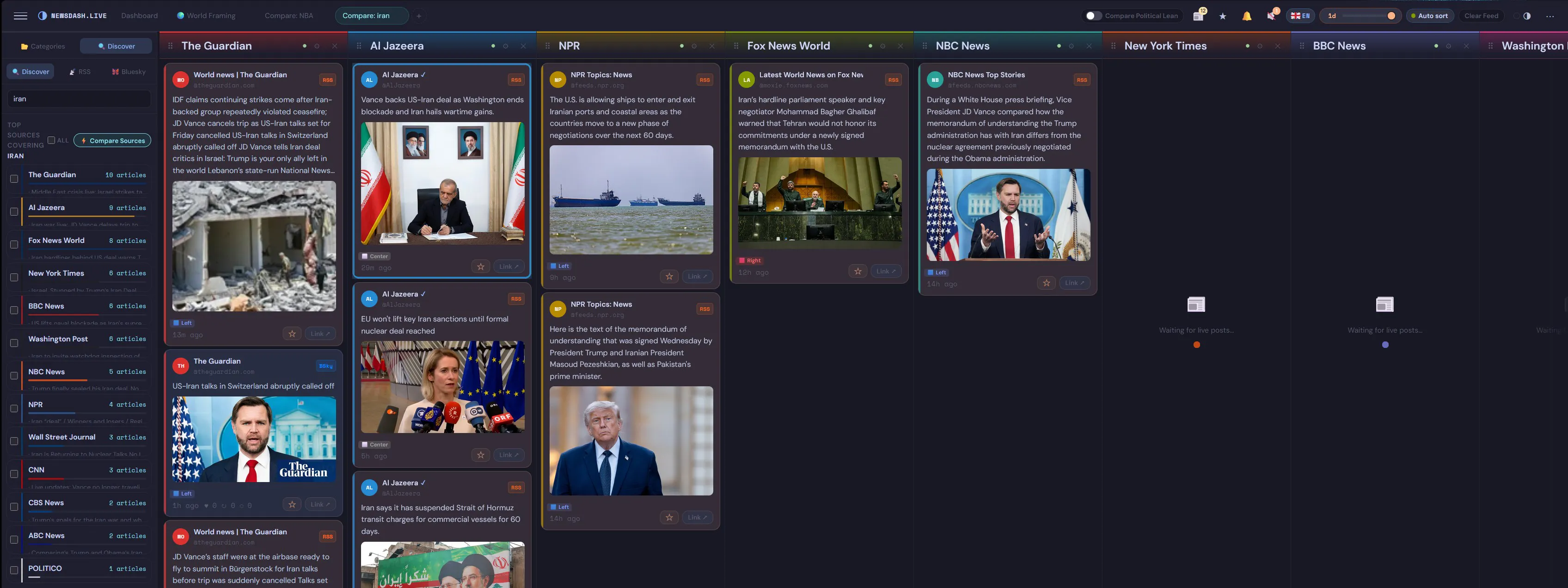Add a new tab with the plus button

tap(419, 16)
